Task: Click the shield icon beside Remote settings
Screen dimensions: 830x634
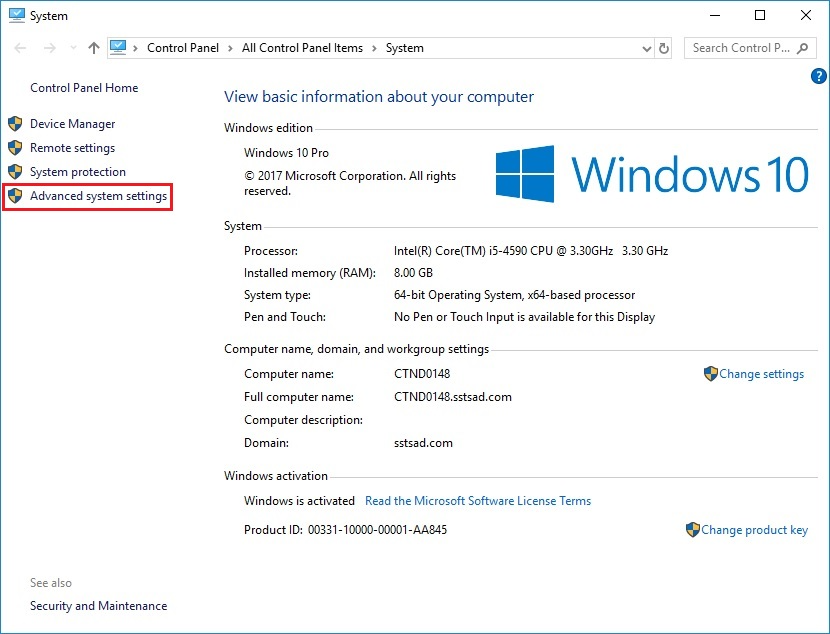Action: 15,148
